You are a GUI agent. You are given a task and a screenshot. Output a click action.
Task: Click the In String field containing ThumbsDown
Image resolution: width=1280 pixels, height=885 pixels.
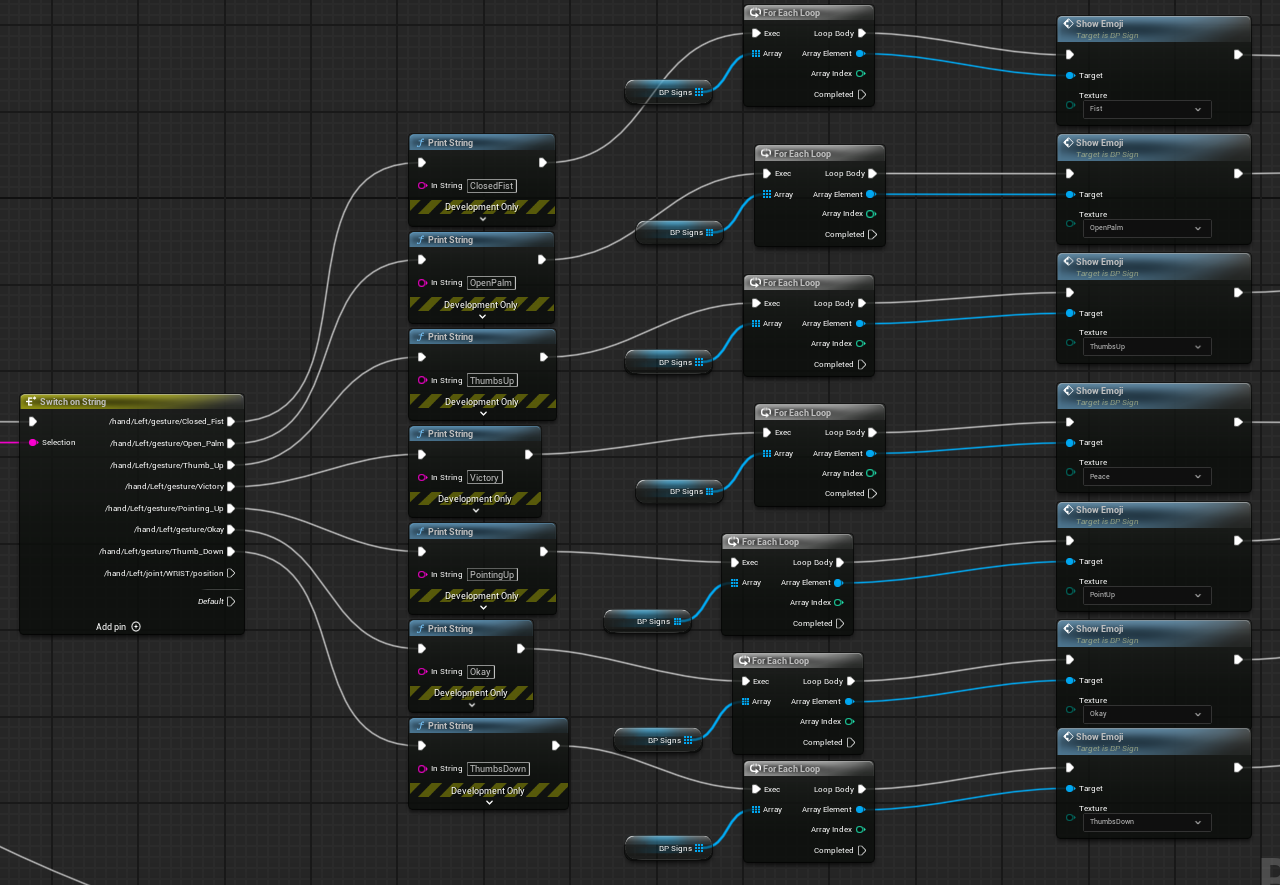tap(497, 768)
